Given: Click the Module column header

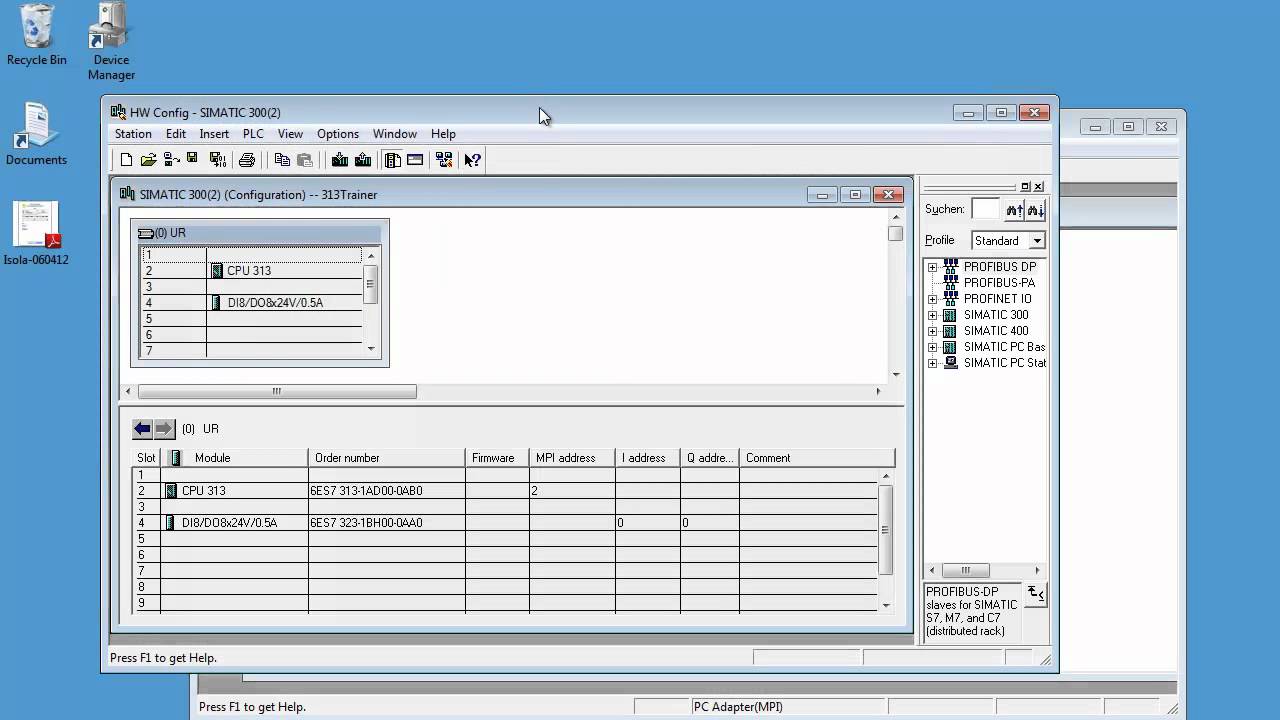Looking at the screenshot, I should pyautogui.click(x=235, y=458).
